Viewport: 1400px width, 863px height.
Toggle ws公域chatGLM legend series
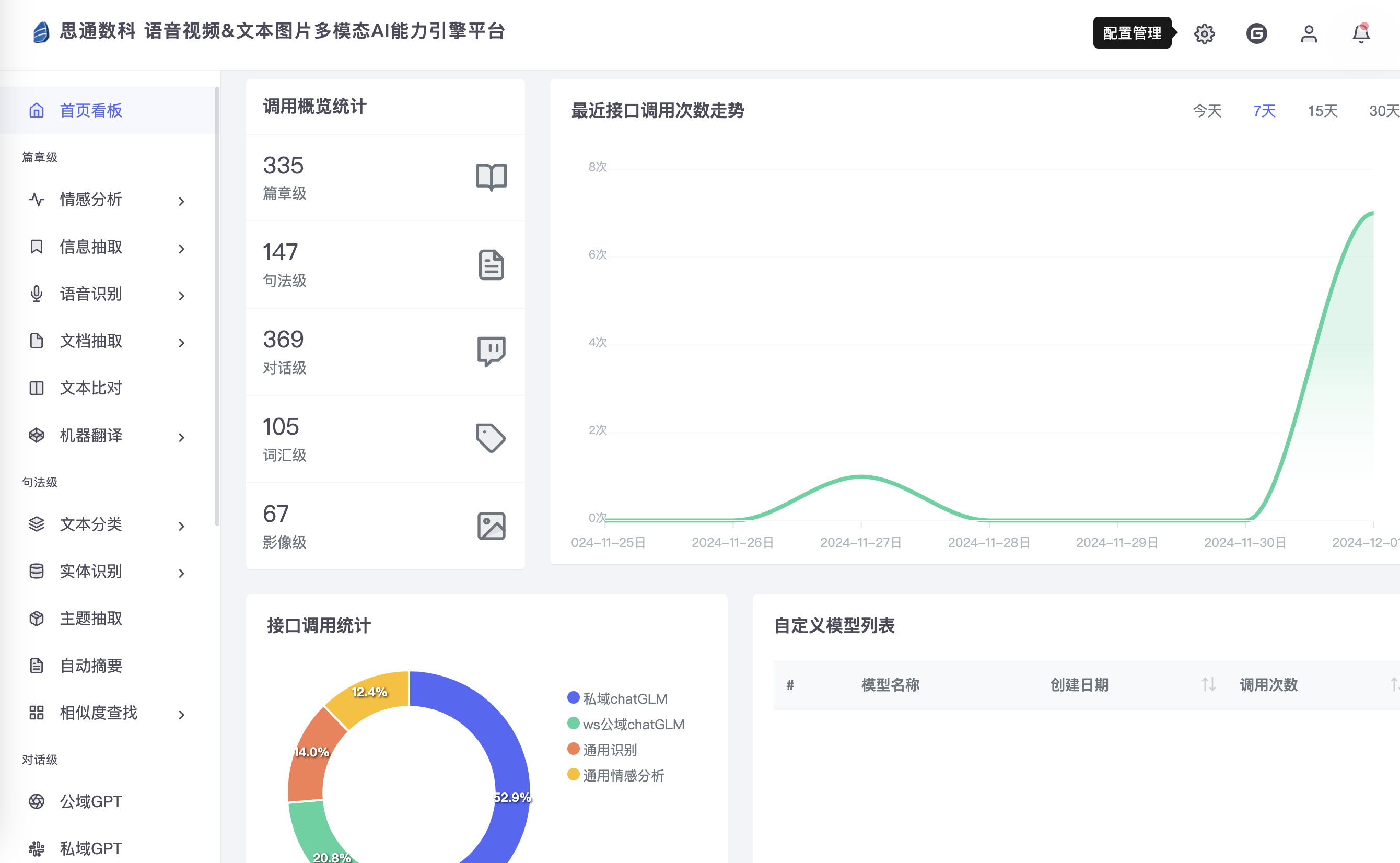tap(633, 724)
